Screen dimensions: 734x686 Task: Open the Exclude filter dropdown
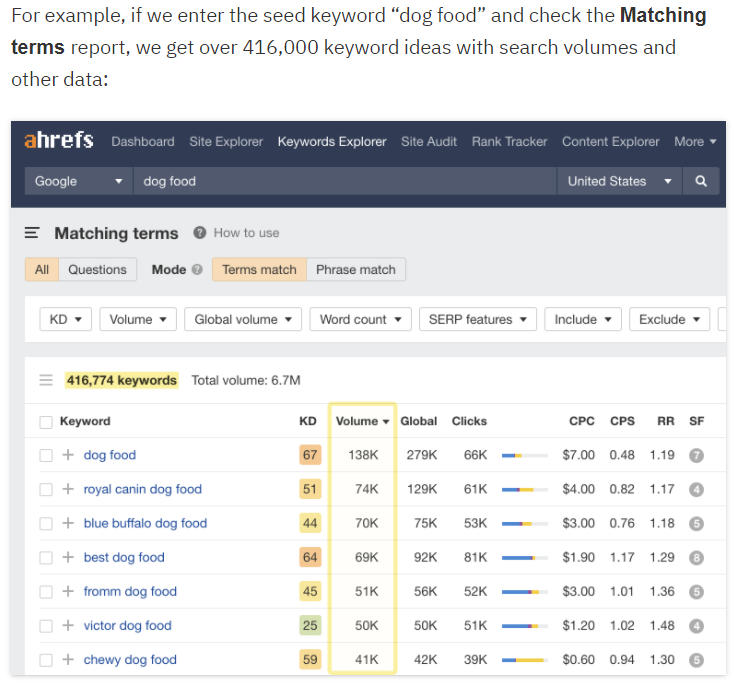(669, 319)
